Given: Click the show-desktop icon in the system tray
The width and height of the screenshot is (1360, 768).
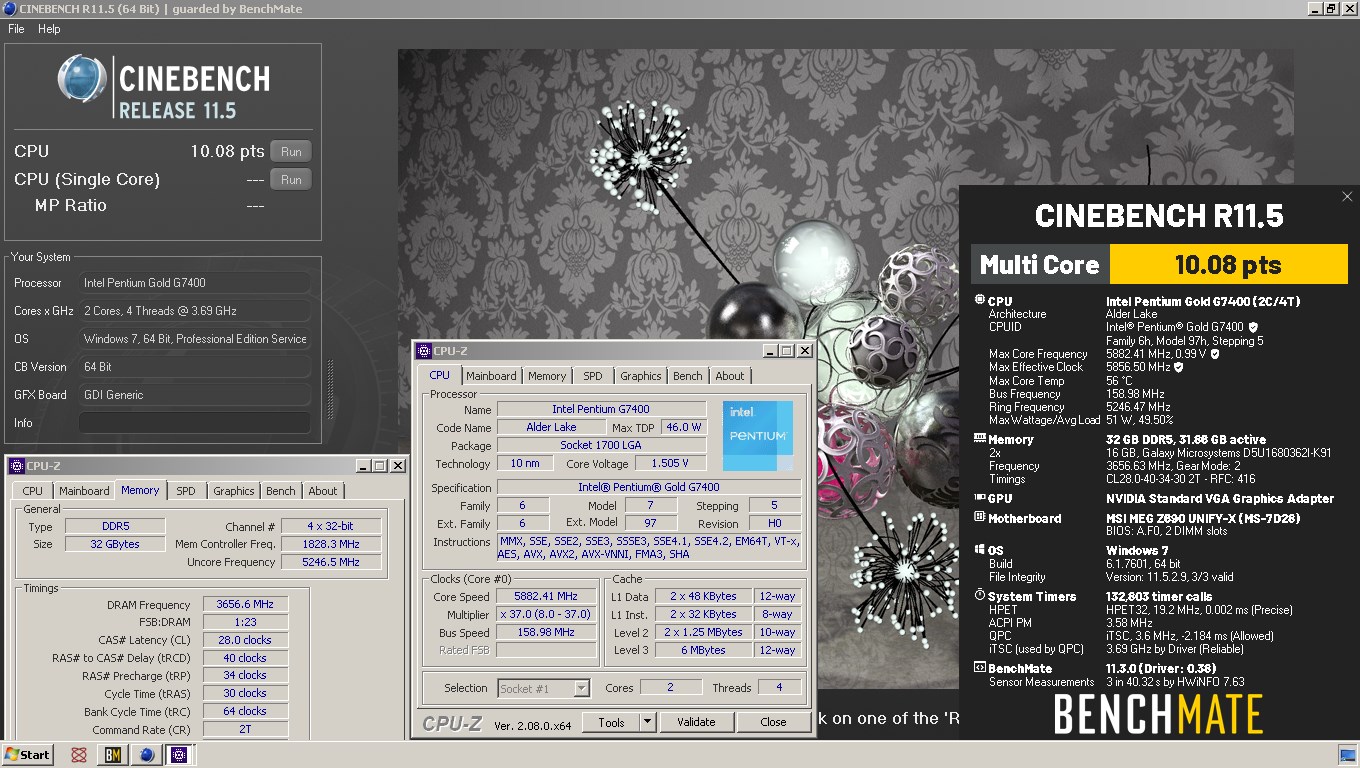Looking at the screenshot, I should click(1346, 755).
